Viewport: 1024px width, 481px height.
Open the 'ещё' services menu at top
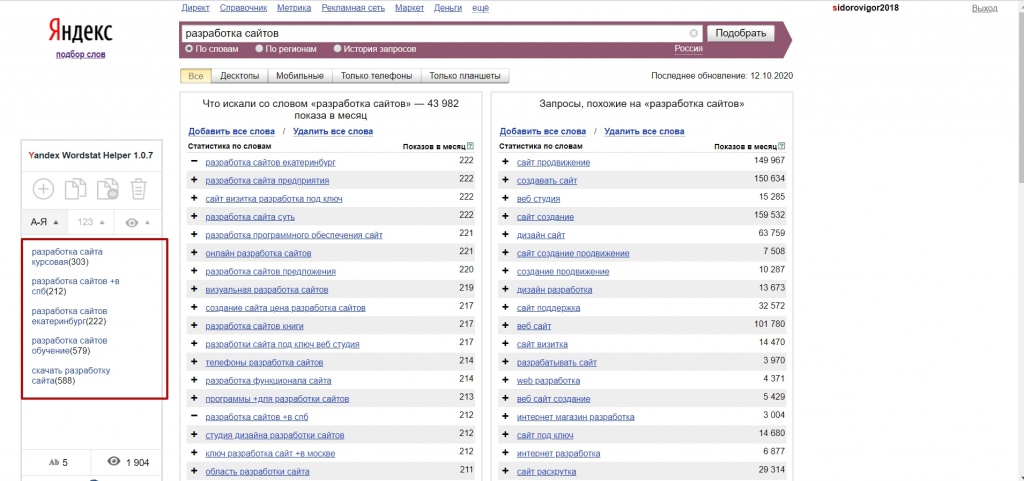click(x=480, y=8)
